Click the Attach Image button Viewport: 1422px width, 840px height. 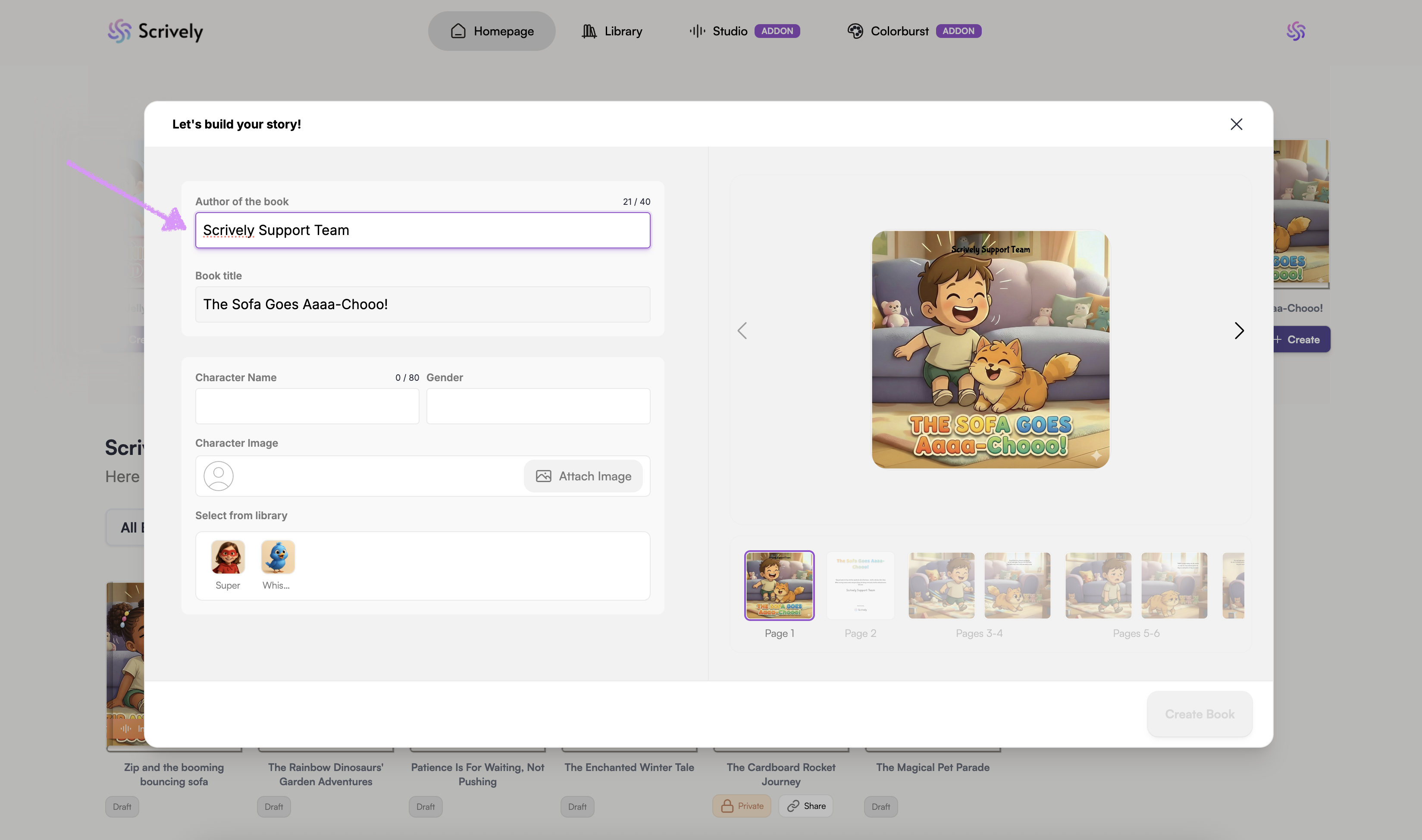point(583,476)
